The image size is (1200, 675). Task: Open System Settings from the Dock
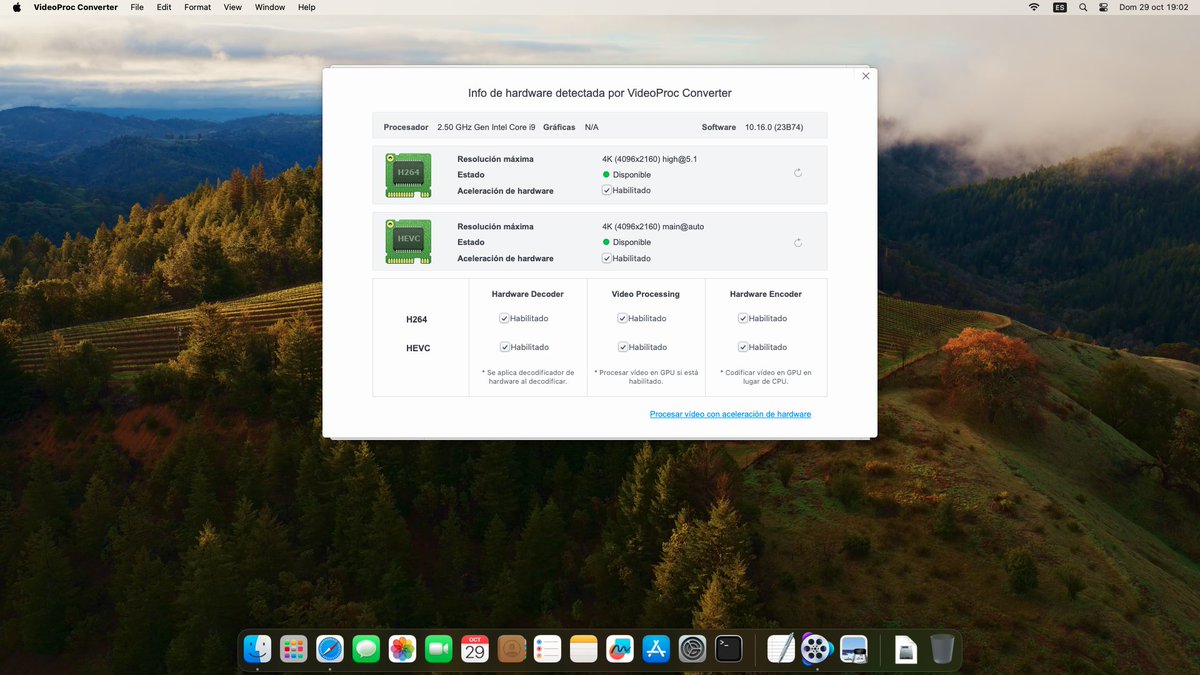692,649
